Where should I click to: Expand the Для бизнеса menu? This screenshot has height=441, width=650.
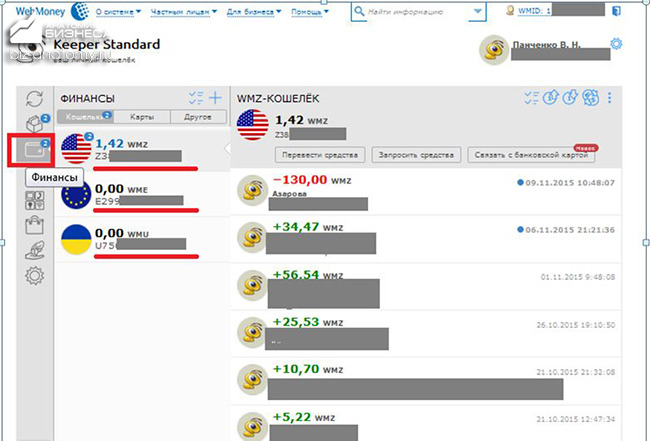pyautogui.click(x=254, y=12)
